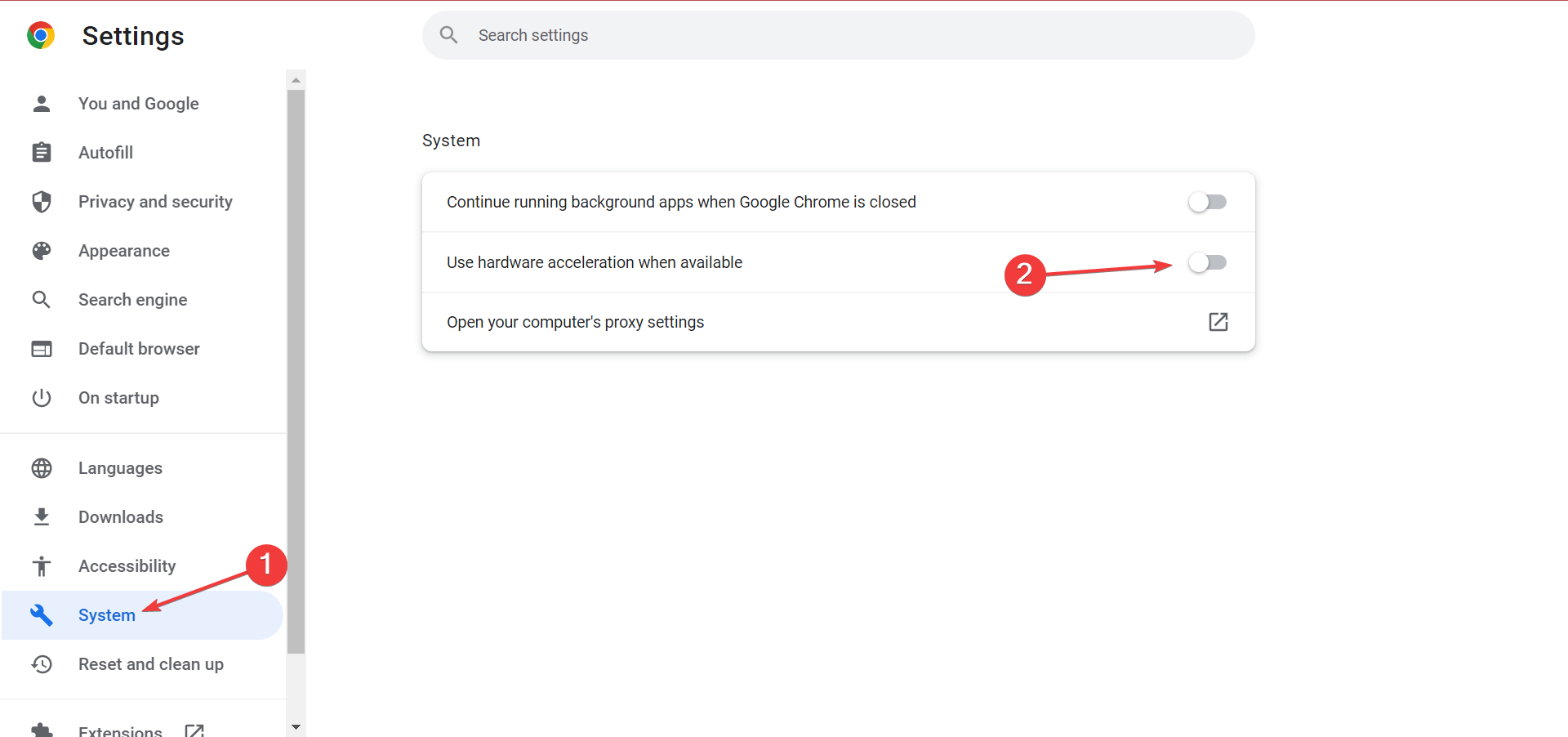Click 'Use hardware acceleration when available' text
The height and width of the screenshot is (737, 1568).
click(x=595, y=262)
